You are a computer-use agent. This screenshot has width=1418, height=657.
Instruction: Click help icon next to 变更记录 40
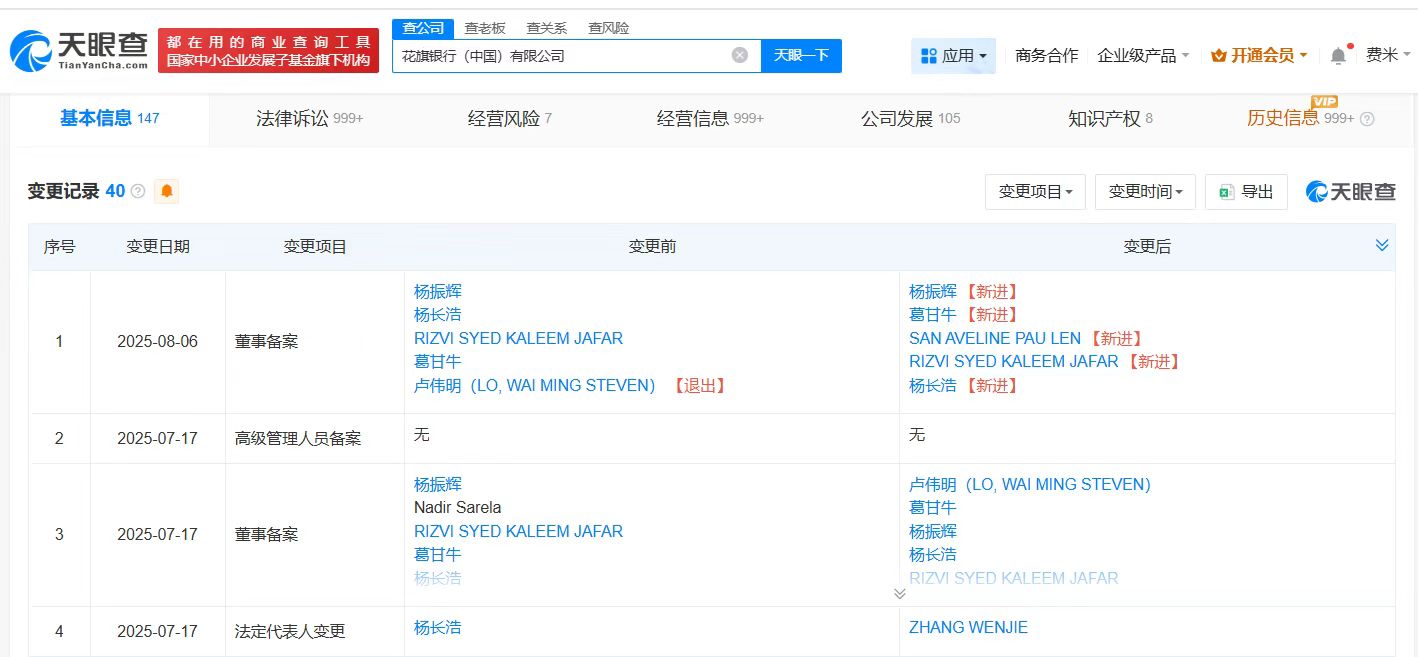coord(138,191)
